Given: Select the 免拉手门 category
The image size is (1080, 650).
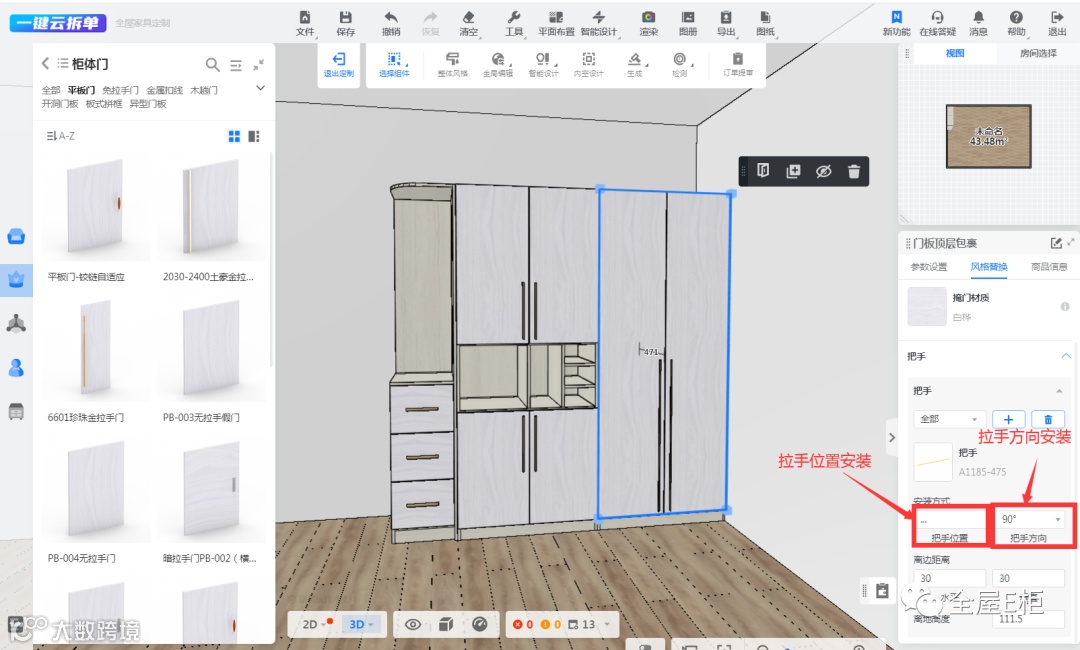Looking at the screenshot, I should coord(121,90).
